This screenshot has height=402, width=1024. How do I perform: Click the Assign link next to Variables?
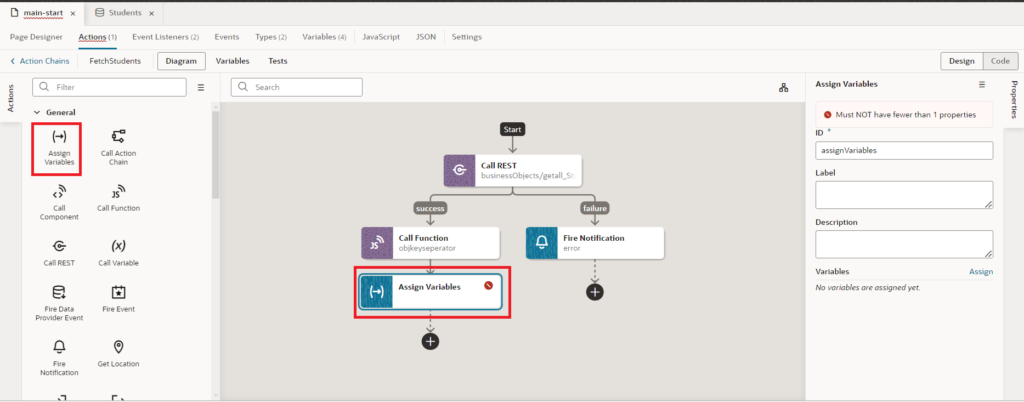980,271
